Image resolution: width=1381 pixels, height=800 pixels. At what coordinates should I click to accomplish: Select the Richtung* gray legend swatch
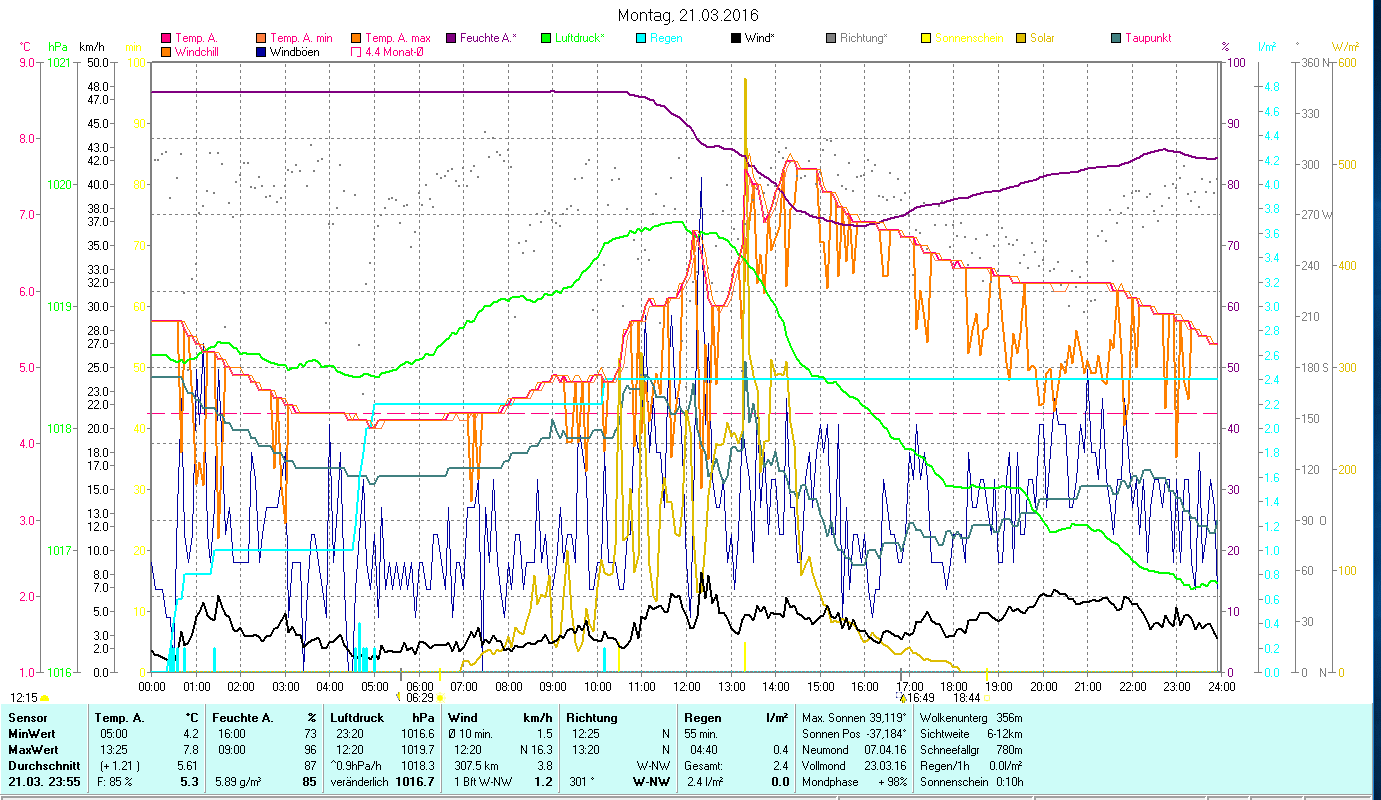831,39
